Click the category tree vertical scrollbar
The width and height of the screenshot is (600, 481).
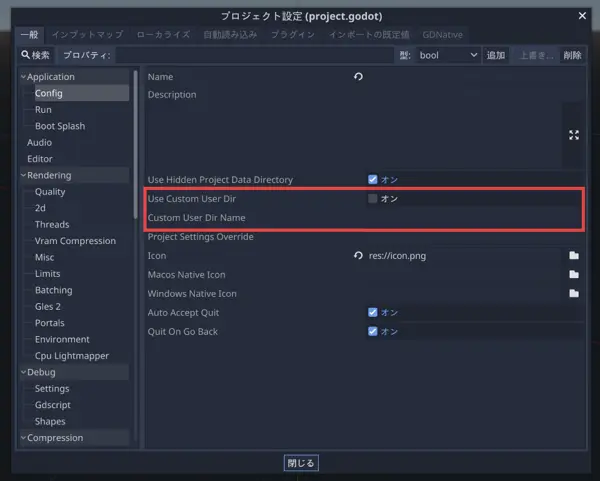[135, 145]
